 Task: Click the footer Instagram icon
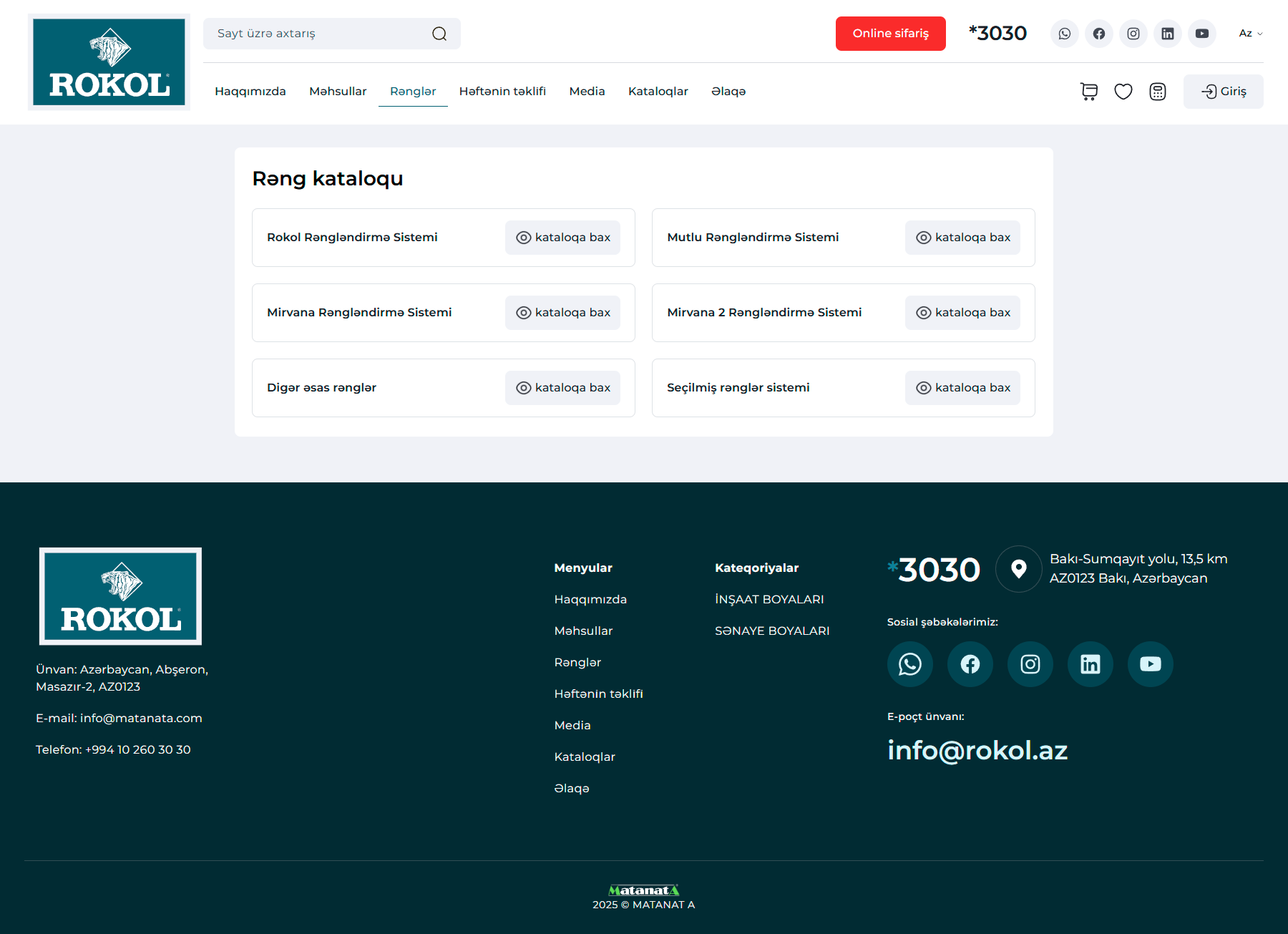point(1030,664)
